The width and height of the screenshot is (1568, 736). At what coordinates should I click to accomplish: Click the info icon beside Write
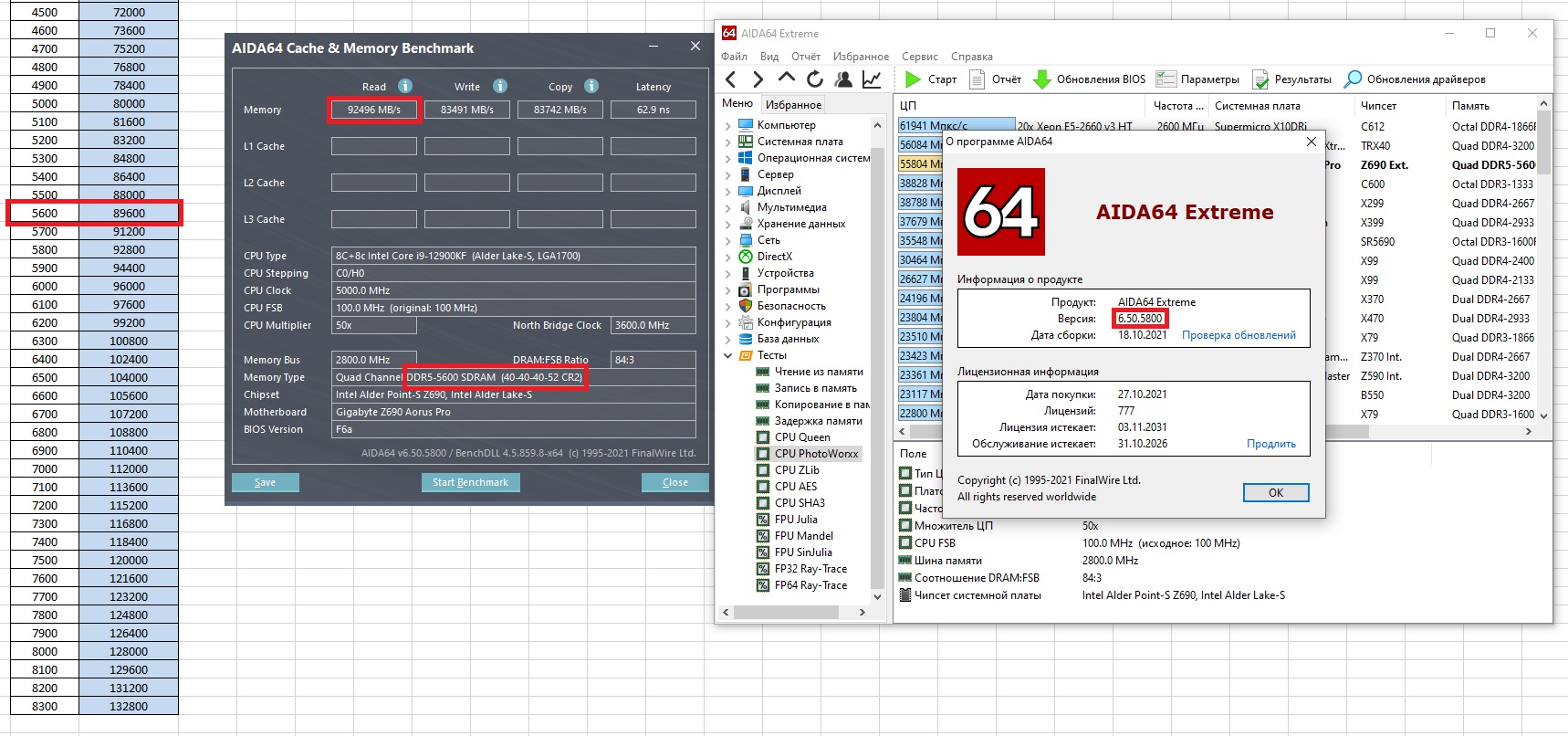coord(500,86)
